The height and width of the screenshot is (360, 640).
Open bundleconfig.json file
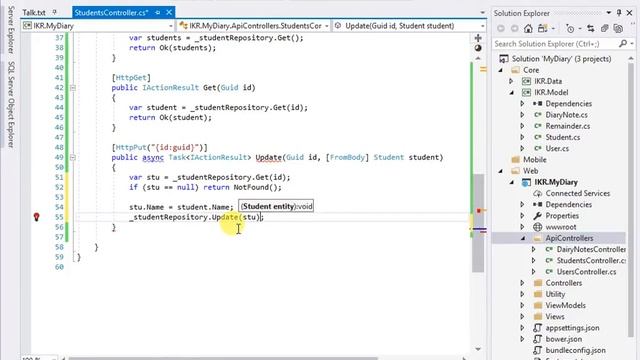click(575, 350)
